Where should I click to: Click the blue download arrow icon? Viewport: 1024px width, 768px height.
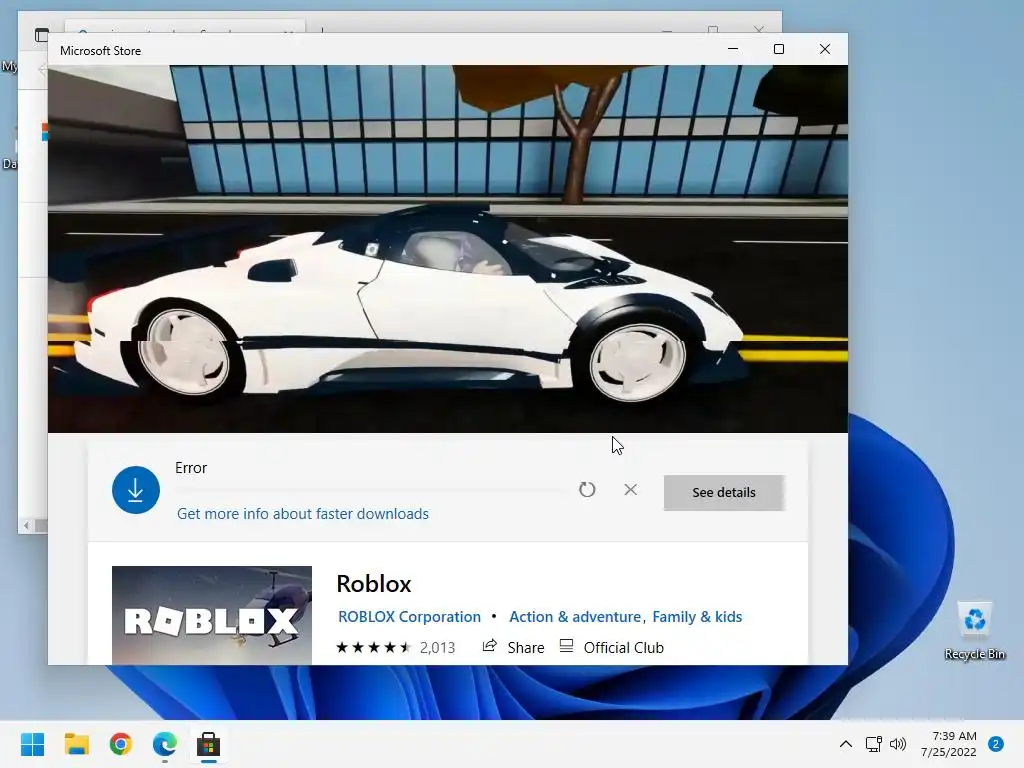coord(136,490)
